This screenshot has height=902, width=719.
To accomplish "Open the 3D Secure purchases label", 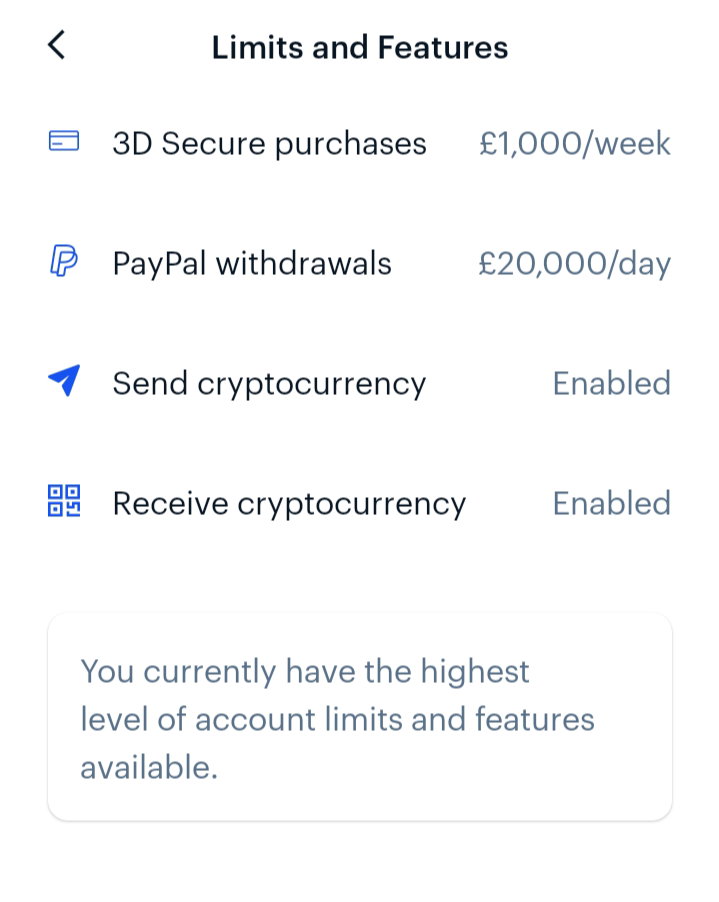I will (x=269, y=144).
